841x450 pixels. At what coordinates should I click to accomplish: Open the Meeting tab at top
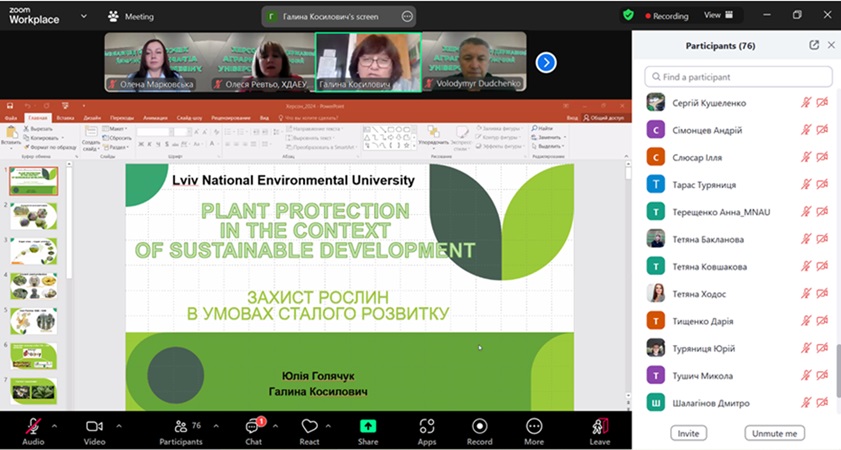[131, 17]
